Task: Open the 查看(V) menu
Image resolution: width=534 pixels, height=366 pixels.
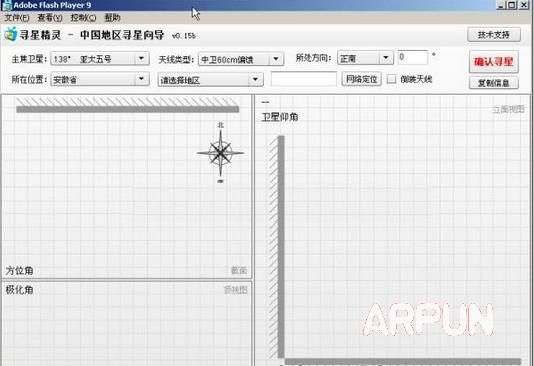Action: click(x=50, y=18)
